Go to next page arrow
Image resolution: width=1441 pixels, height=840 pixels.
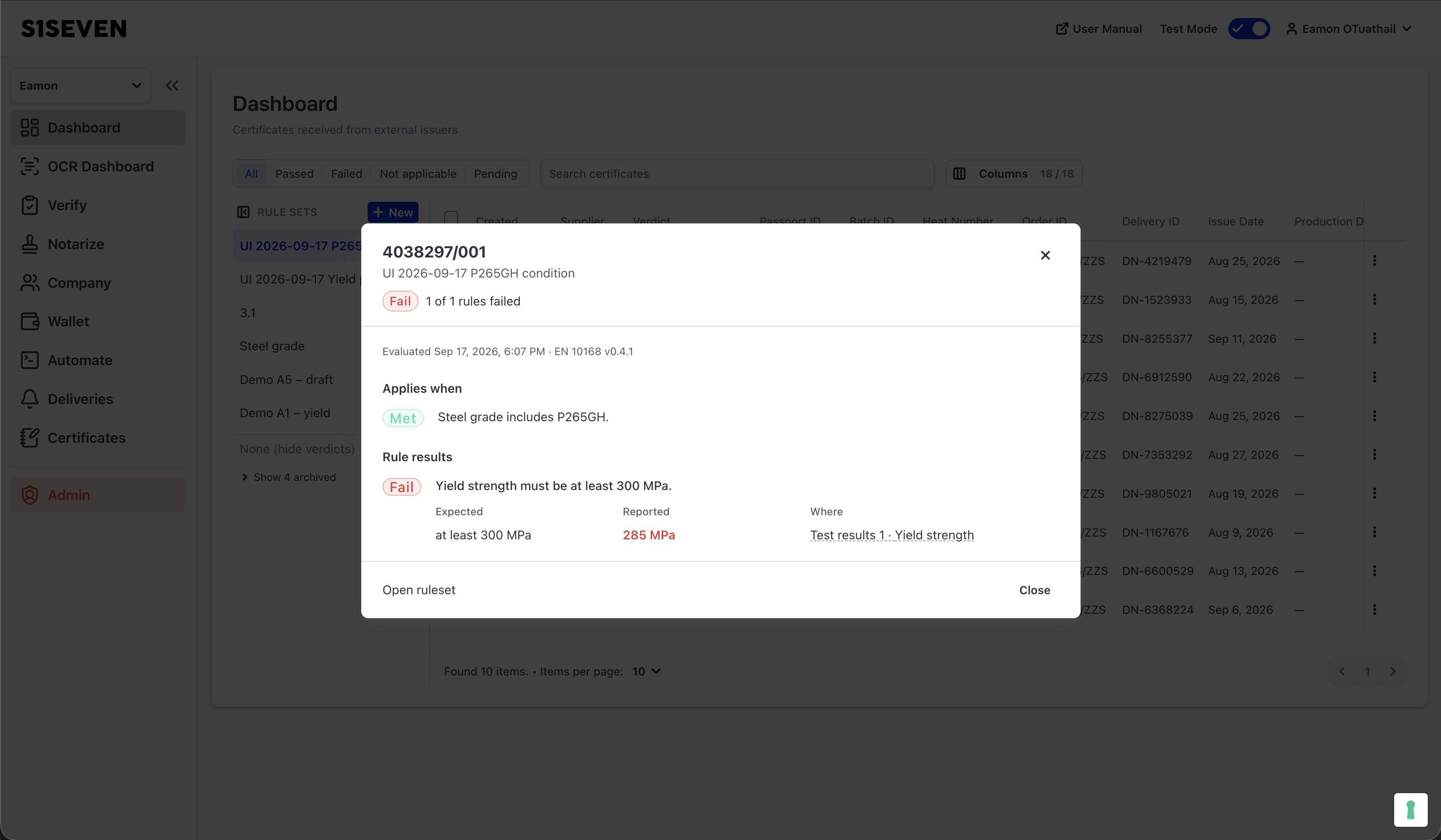1393,671
